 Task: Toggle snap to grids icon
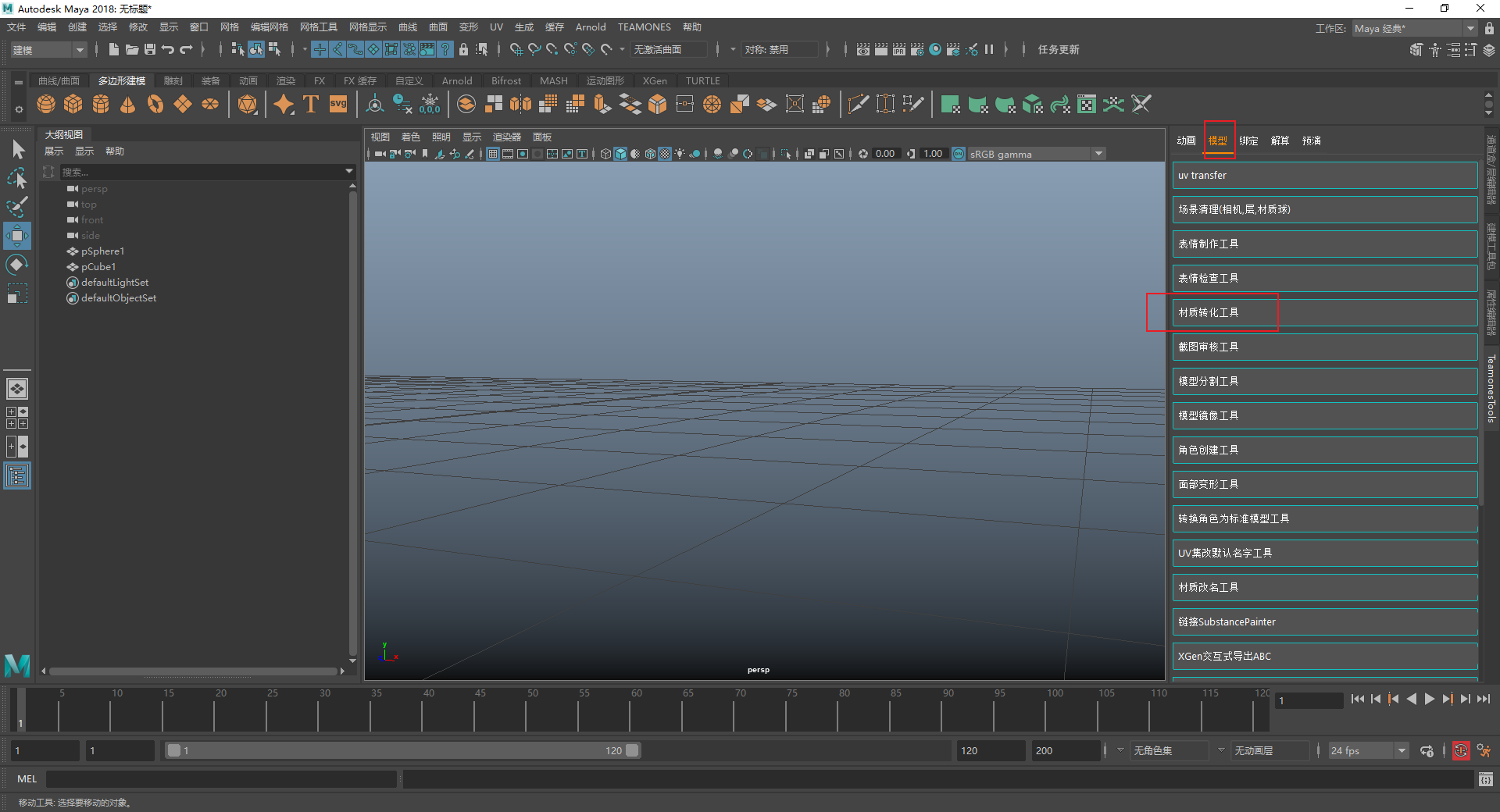tap(516, 49)
